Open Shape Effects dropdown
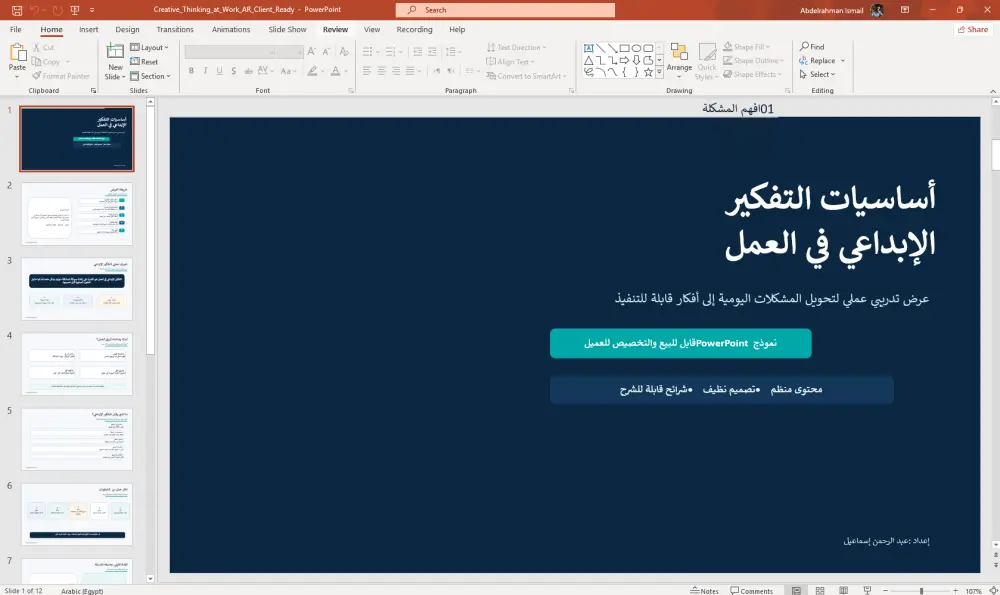The height and width of the screenshot is (595, 1000). pos(753,75)
